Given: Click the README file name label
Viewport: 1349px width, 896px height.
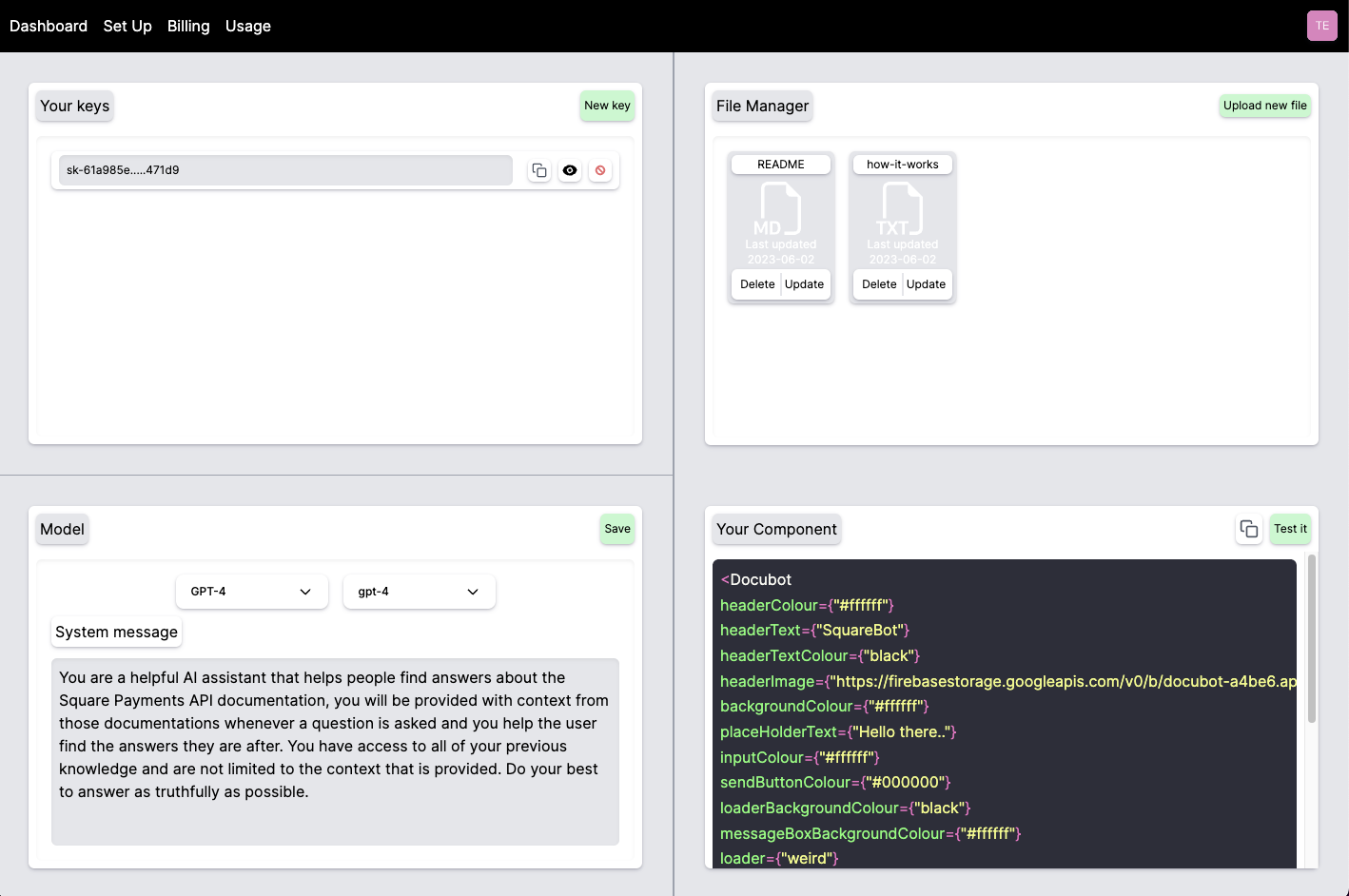Looking at the screenshot, I should [781, 165].
